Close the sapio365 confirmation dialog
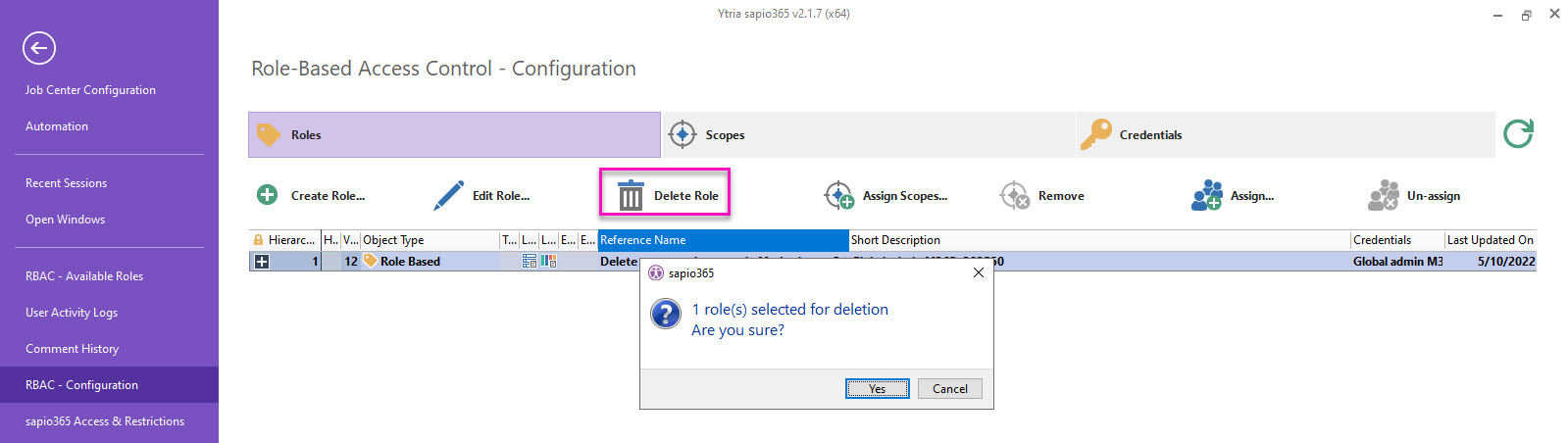The height and width of the screenshot is (443, 1568). [978, 272]
